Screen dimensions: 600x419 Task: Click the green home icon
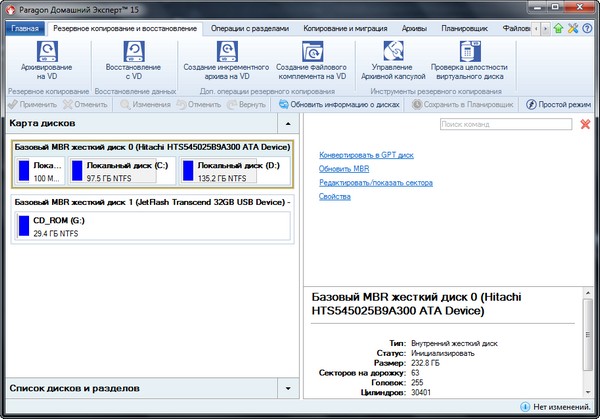pos(558,28)
